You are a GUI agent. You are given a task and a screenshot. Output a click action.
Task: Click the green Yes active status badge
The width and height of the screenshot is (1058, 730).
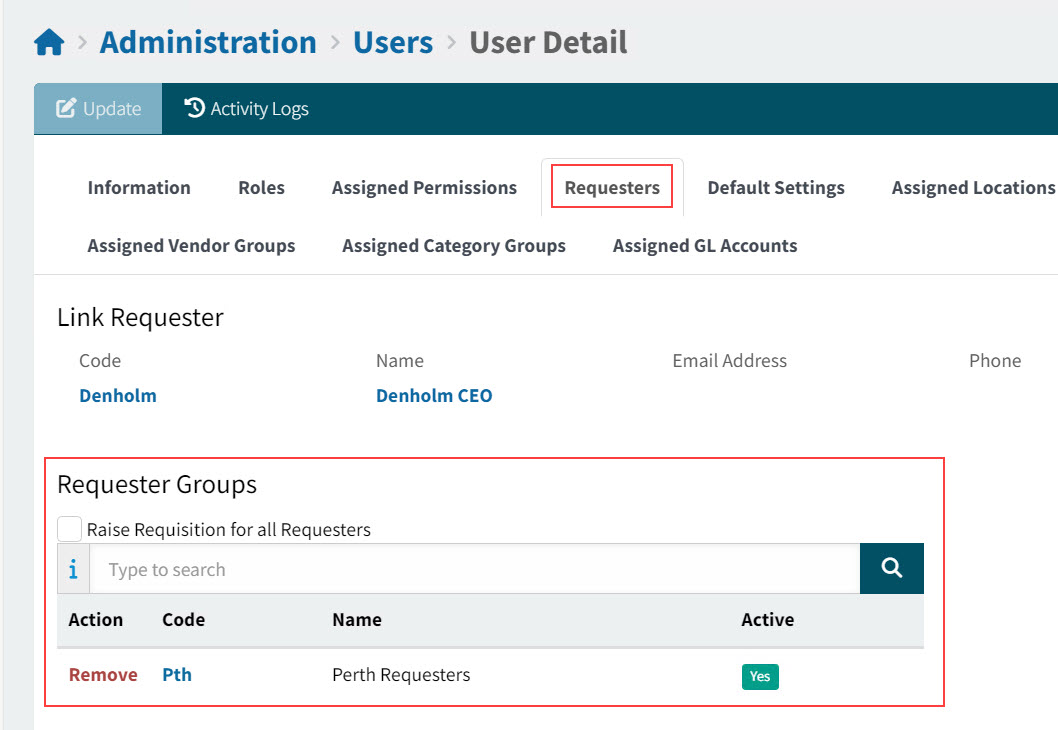tap(760, 676)
